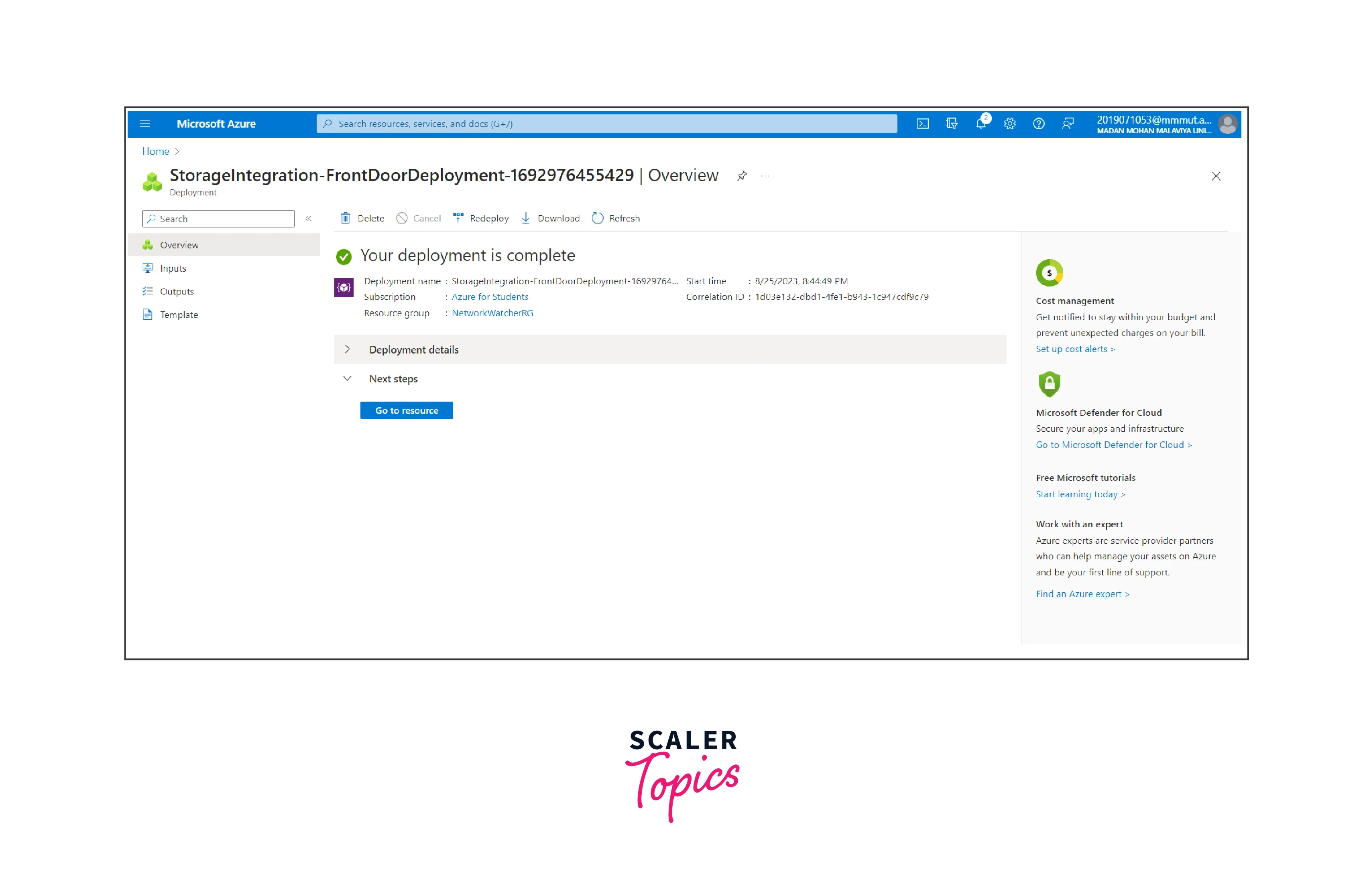Viewport: 1365px width, 896px height.
Task: Open Cloud Shell from the top bar
Action: pyautogui.click(x=922, y=124)
